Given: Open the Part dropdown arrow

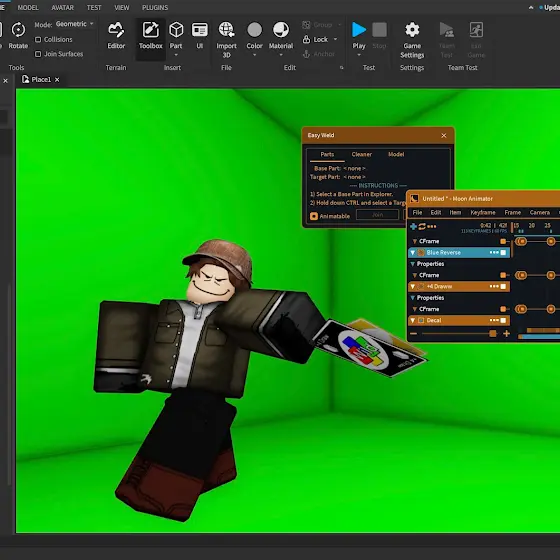Looking at the screenshot, I should (176, 55).
